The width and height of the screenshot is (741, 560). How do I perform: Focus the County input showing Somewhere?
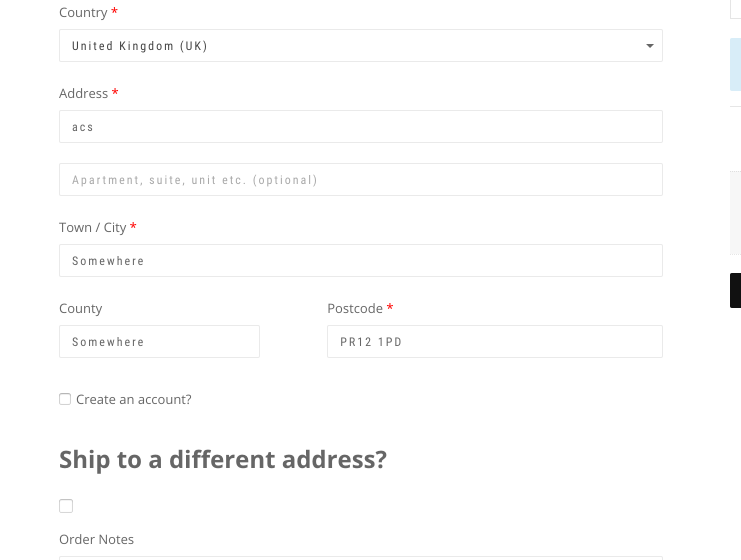pyautogui.click(x=159, y=341)
